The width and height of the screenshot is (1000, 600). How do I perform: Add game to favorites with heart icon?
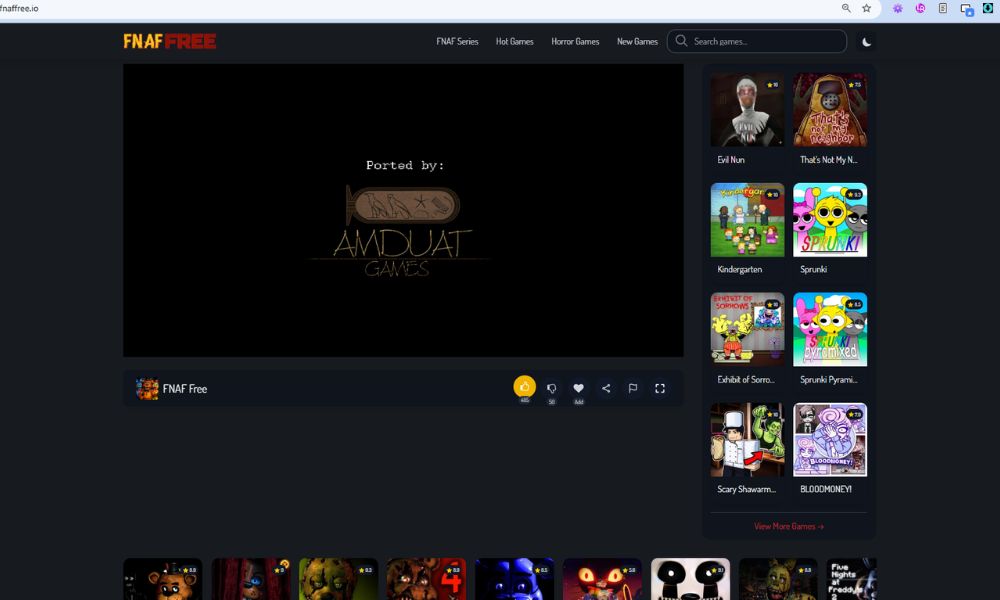click(578, 388)
